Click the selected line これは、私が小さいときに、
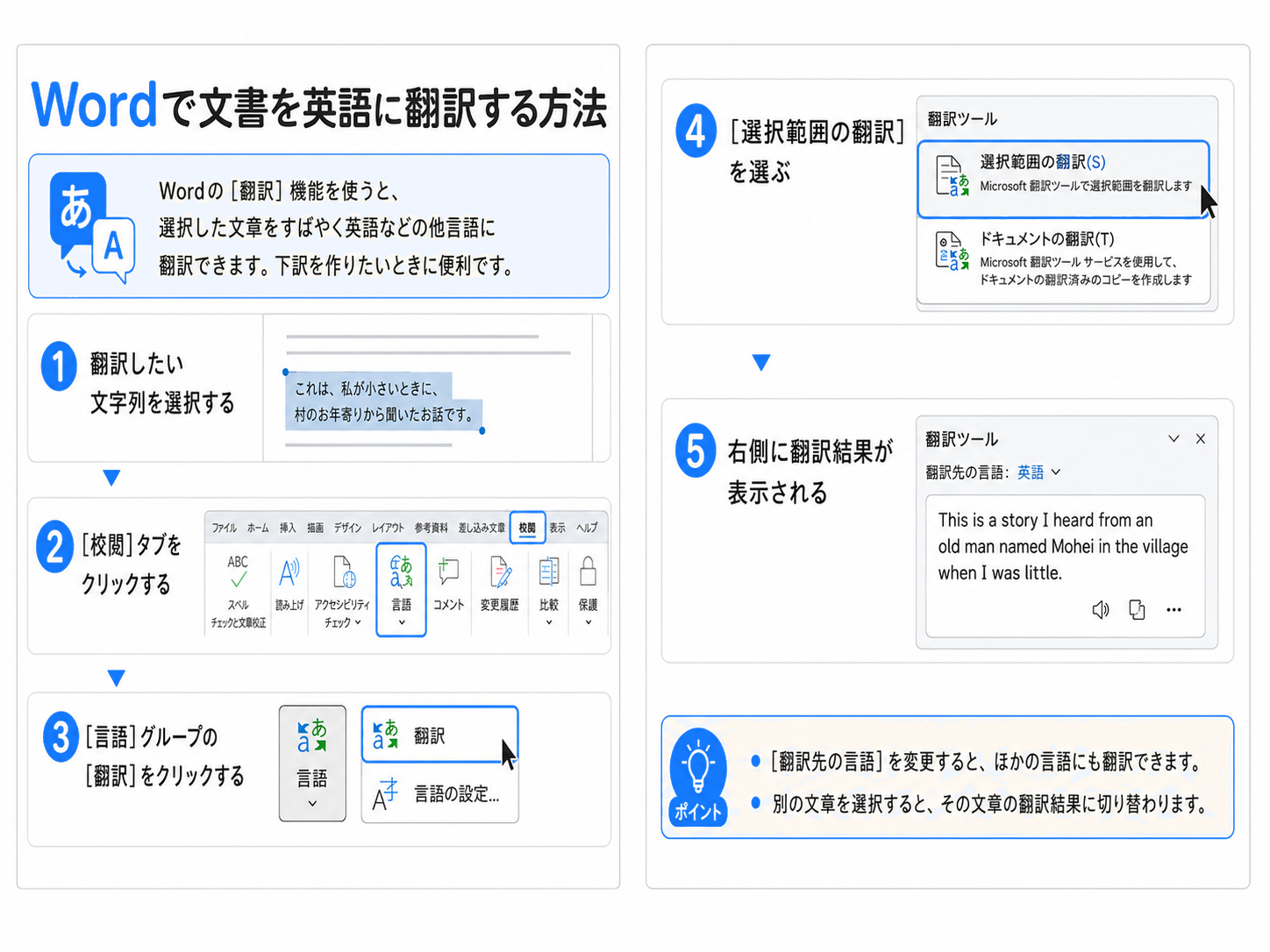This screenshot has width=1270, height=952. click(x=366, y=388)
